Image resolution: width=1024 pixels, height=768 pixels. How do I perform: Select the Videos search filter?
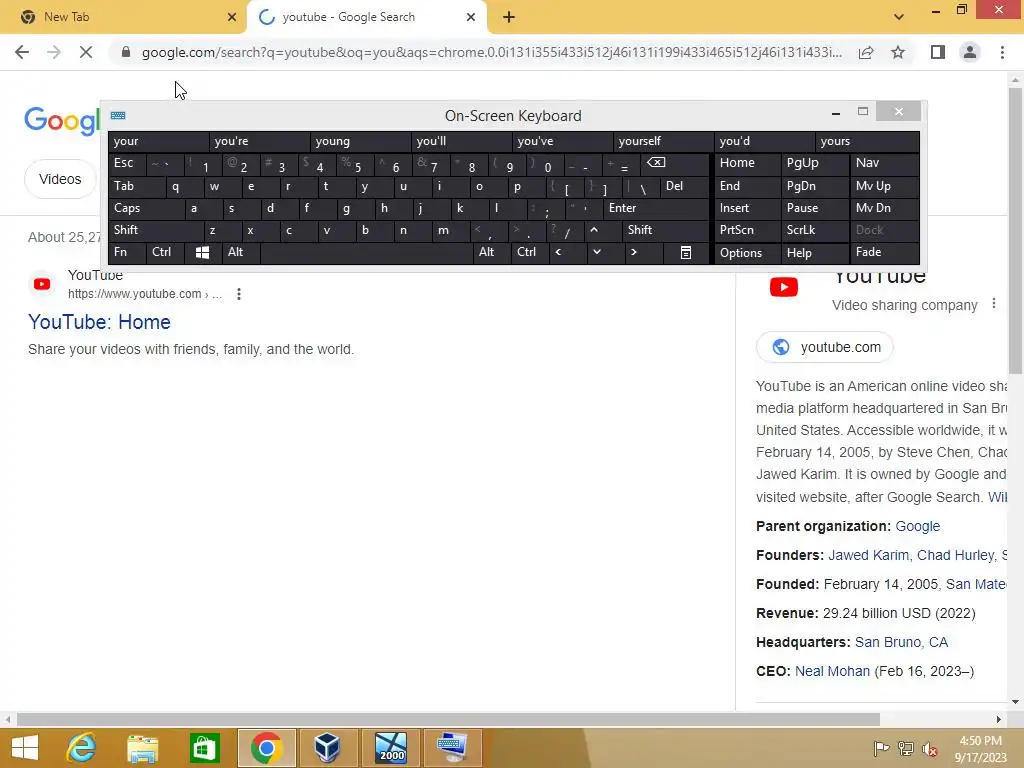[x=60, y=179]
